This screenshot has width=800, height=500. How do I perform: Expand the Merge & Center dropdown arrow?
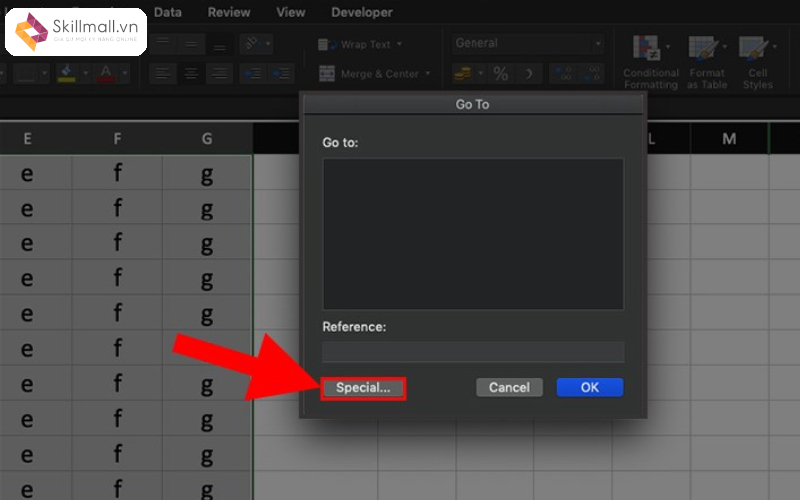point(428,74)
